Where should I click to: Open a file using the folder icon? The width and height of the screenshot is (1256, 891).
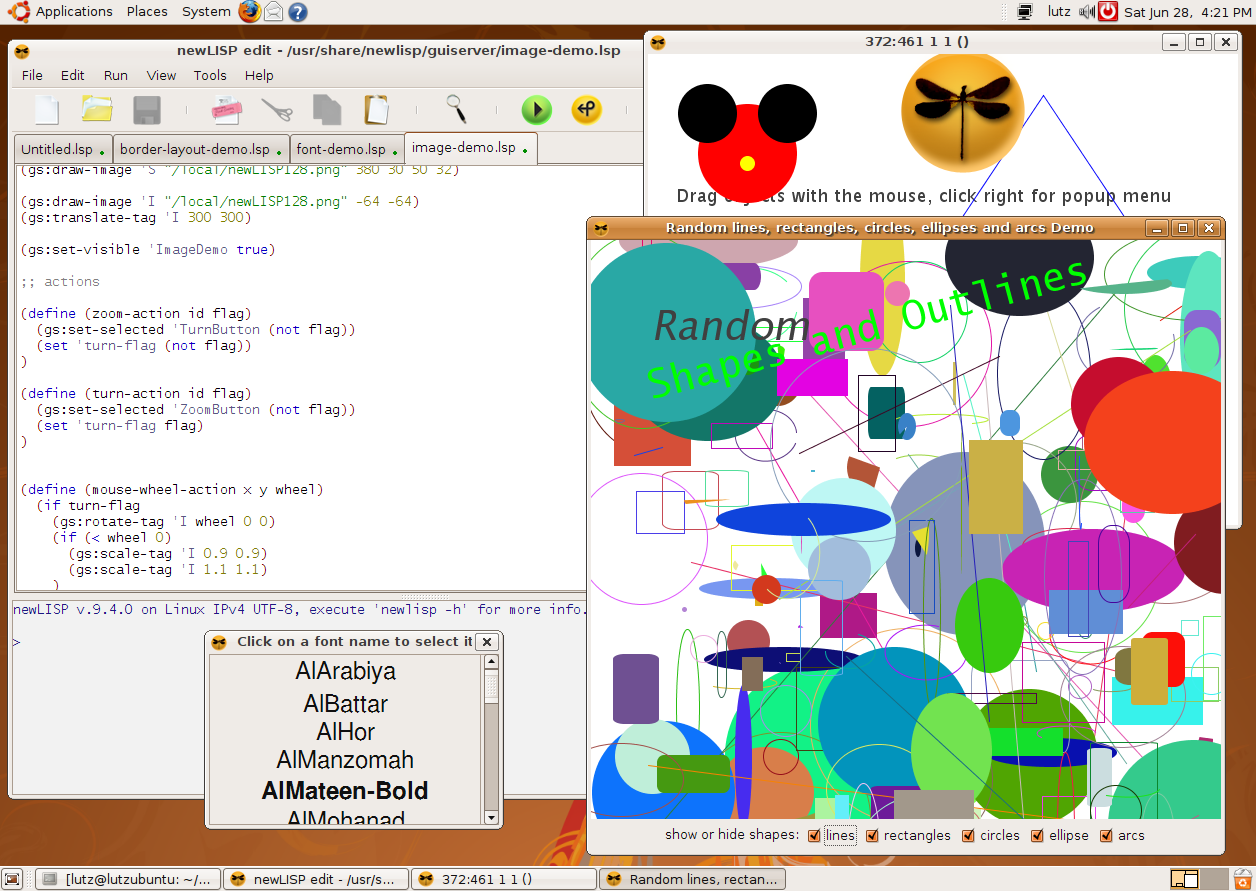[x=97, y=109]
